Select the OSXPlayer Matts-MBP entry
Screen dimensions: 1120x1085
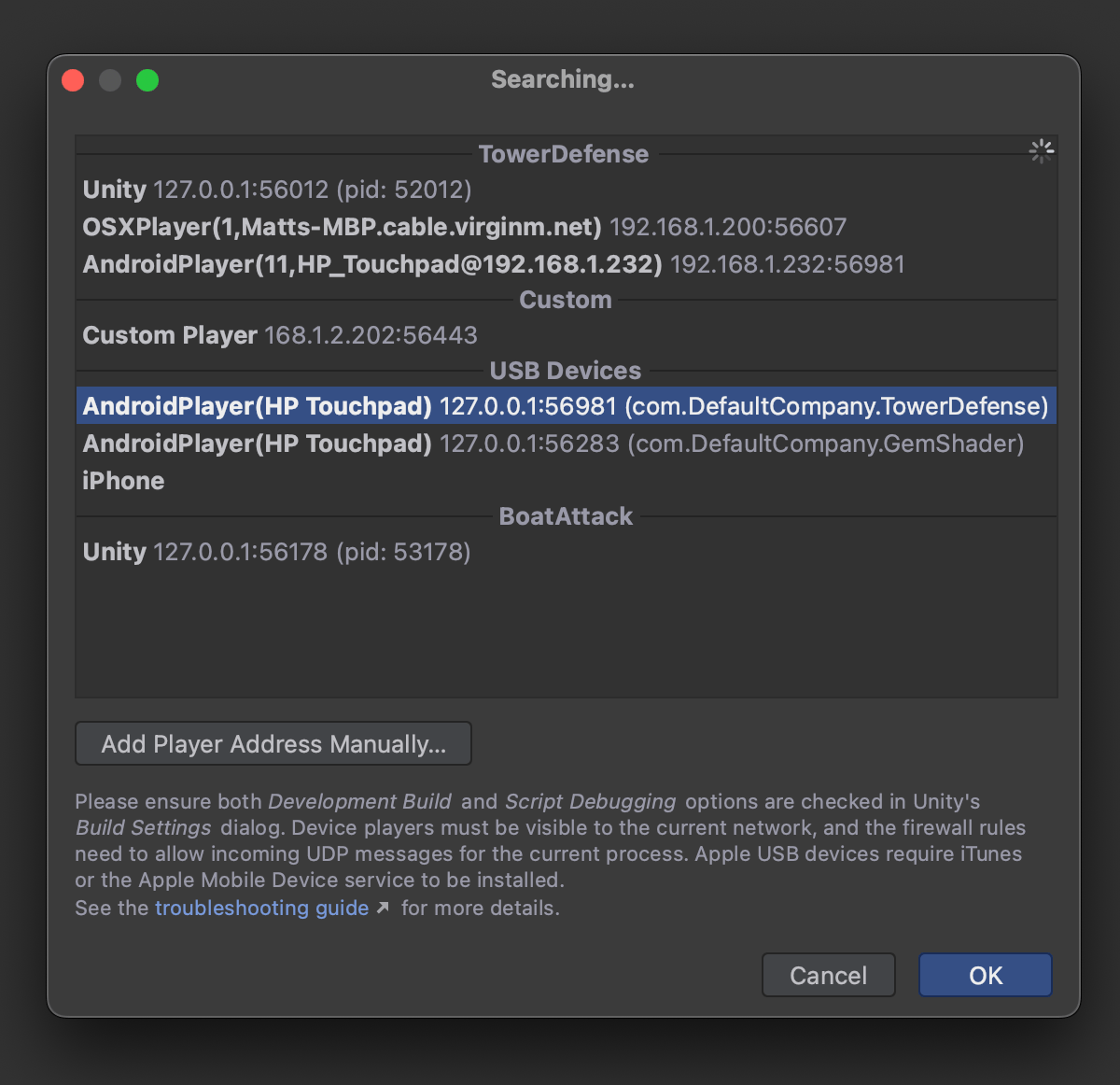tap(464, 227)
